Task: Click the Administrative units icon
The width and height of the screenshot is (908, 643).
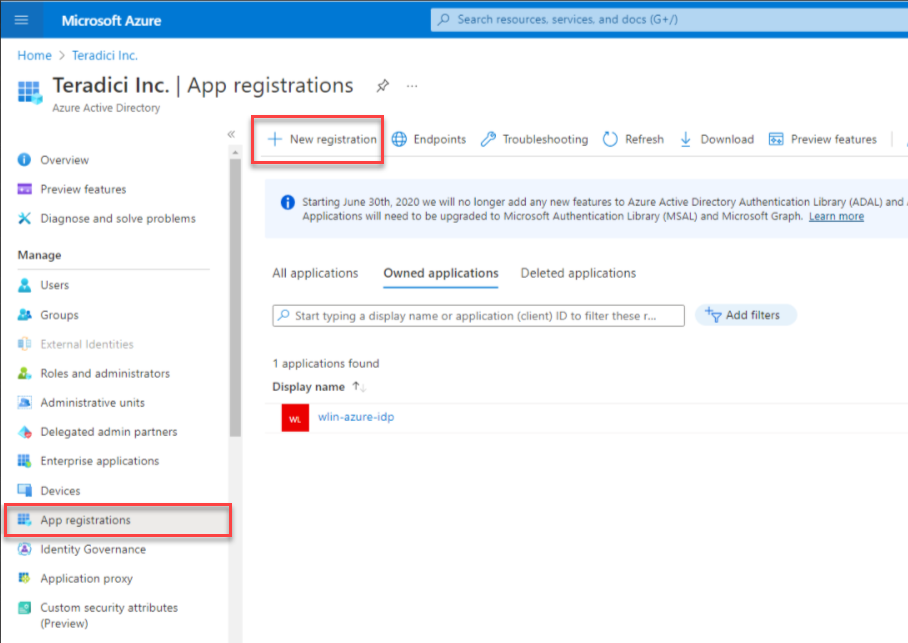Action: click(x=24, y=403)
